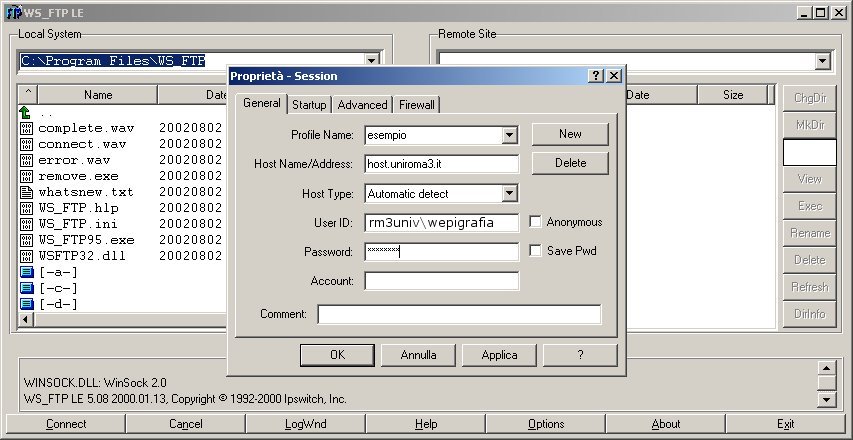
Task: Select the file name whatsnew.txt
Action: [x=86, y=192]
